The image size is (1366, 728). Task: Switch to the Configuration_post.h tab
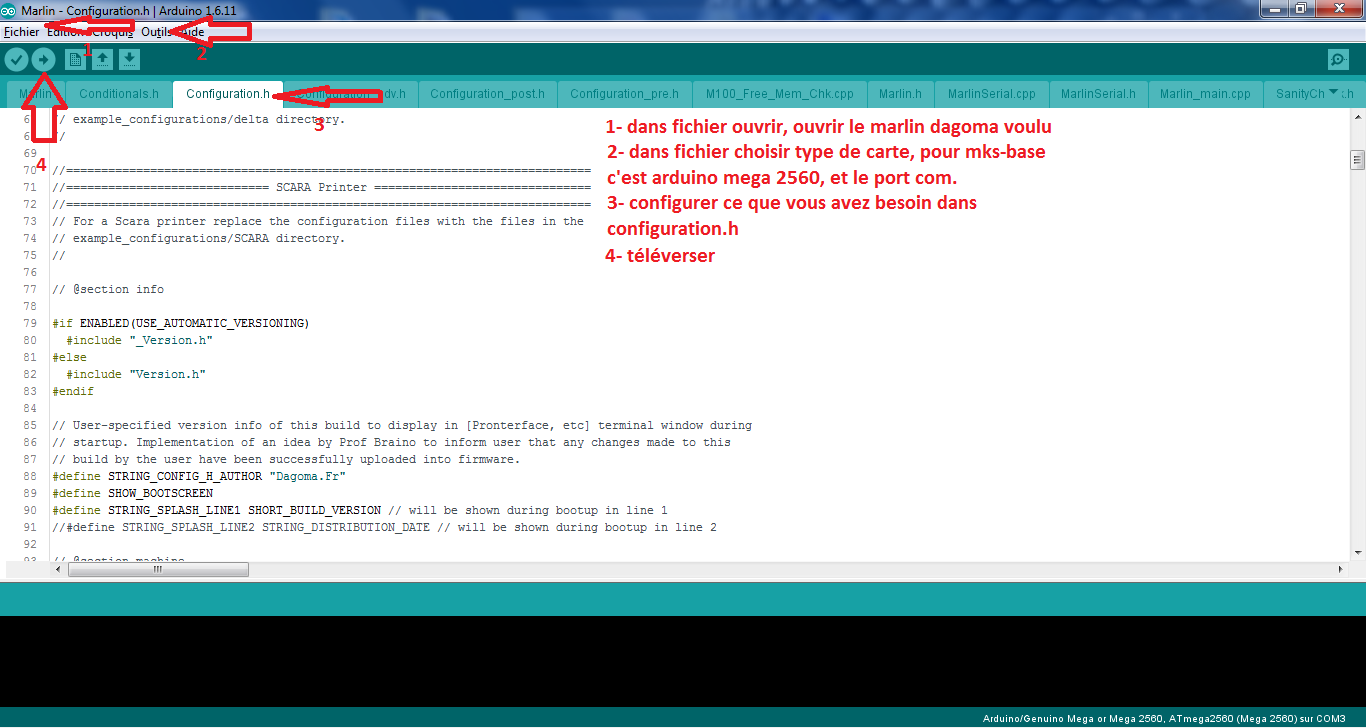click(x=487, y=94)
